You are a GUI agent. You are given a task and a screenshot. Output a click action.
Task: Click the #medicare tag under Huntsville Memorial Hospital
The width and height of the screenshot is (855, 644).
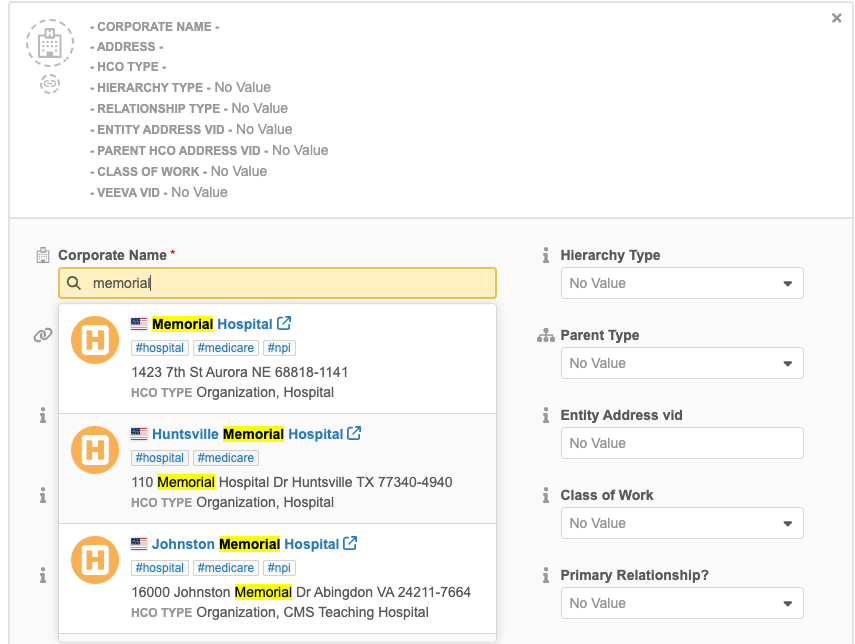pos(225,458)
